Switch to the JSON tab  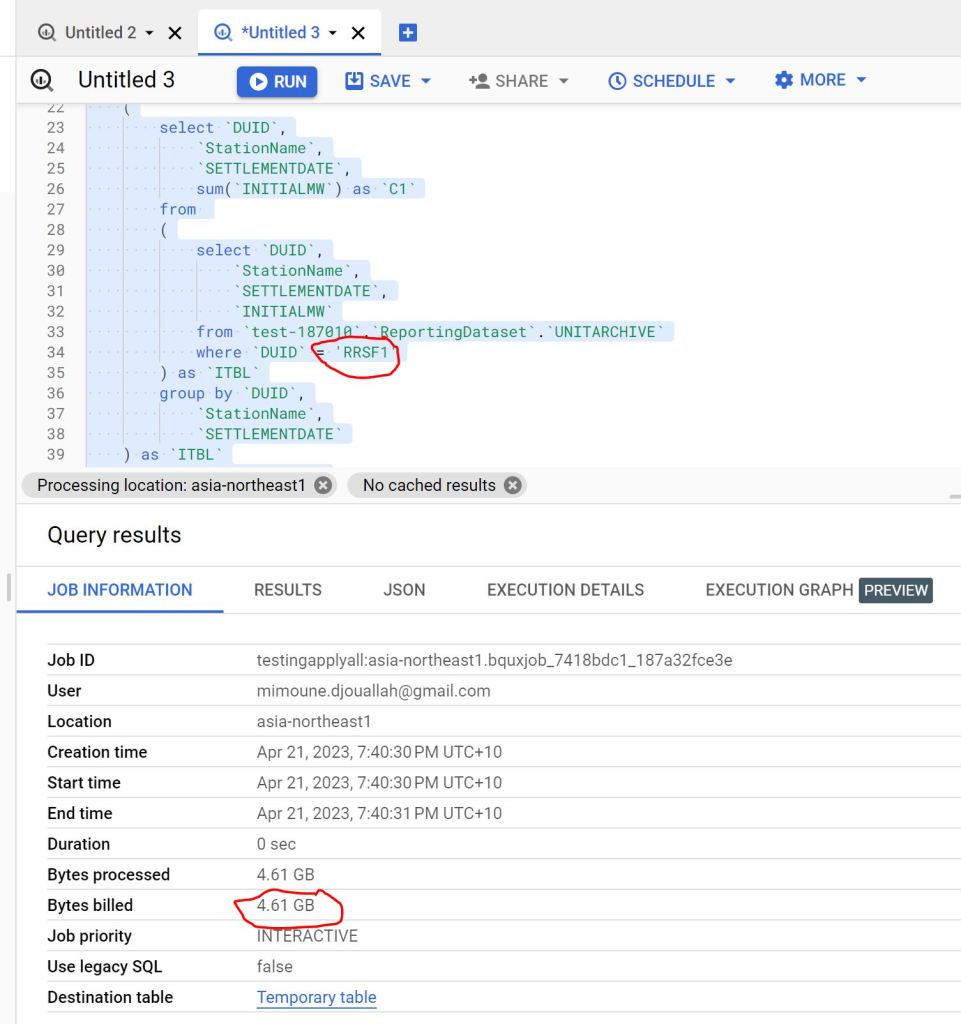pyautogui.click(x=404, y=590)
